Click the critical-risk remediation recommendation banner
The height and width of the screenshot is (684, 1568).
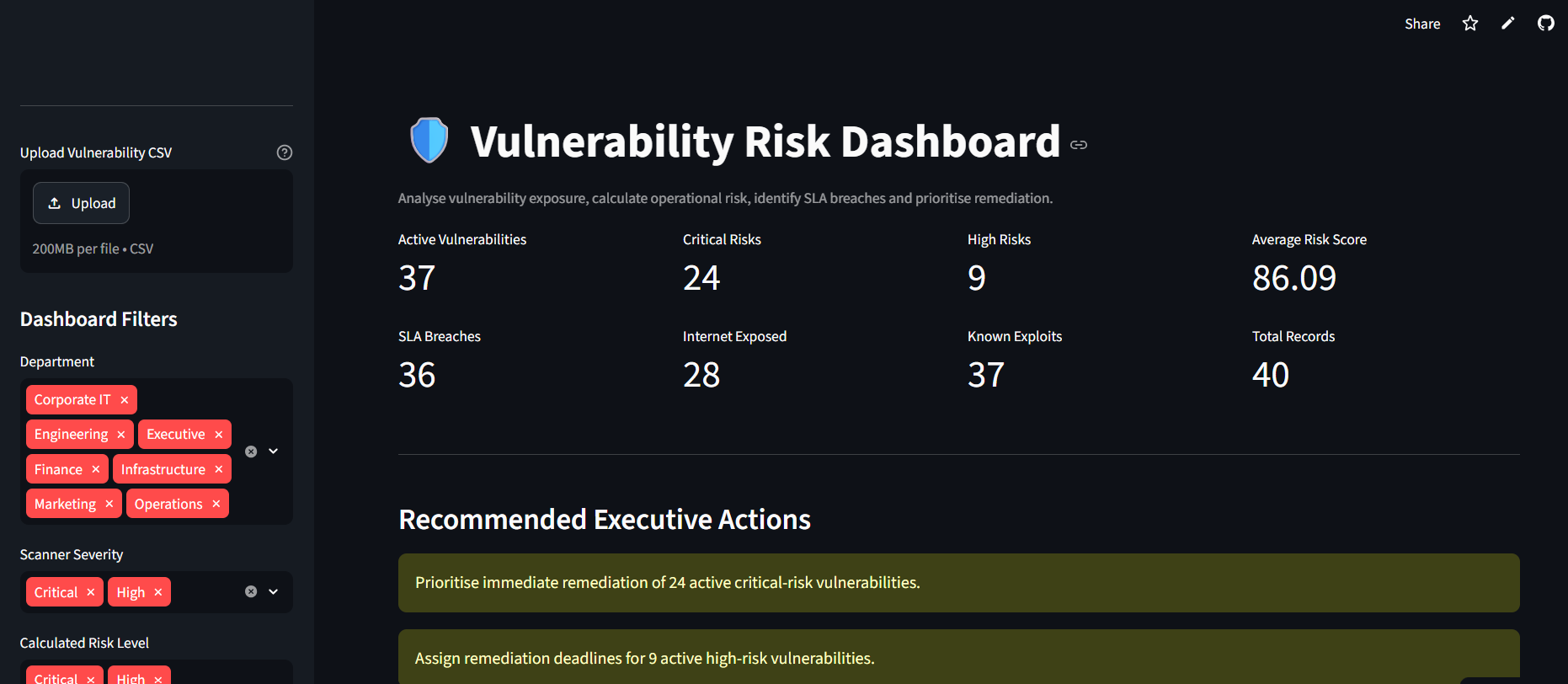pos(958,583)
